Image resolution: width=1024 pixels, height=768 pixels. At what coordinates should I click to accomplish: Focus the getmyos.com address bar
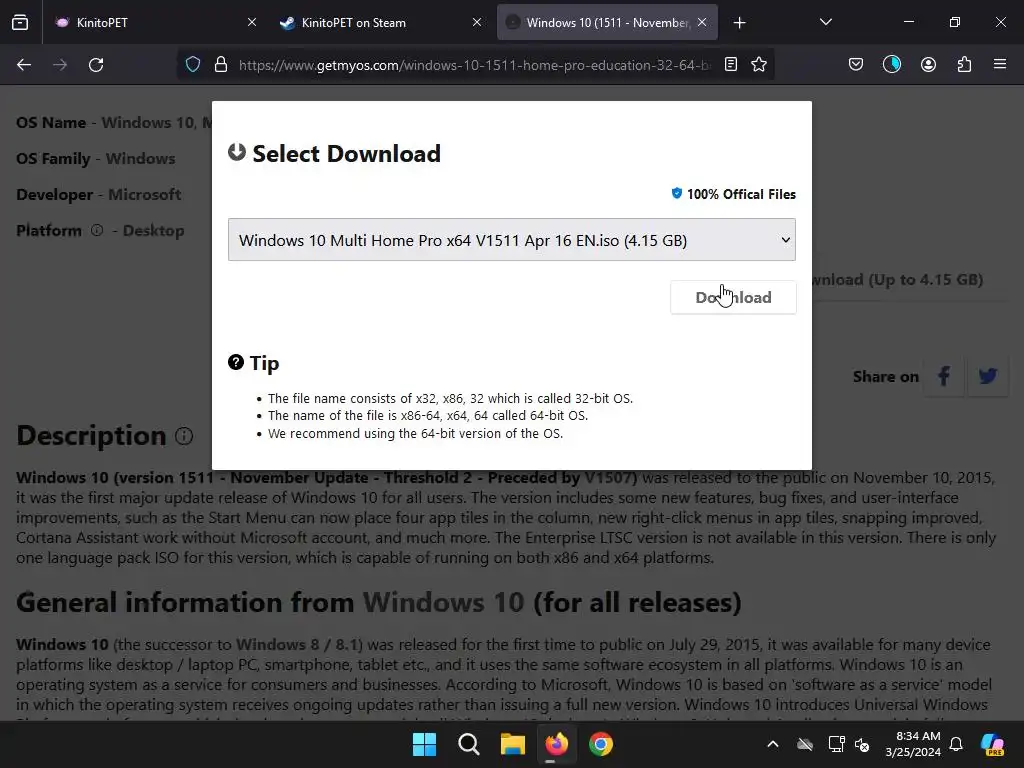coord(474,65)
